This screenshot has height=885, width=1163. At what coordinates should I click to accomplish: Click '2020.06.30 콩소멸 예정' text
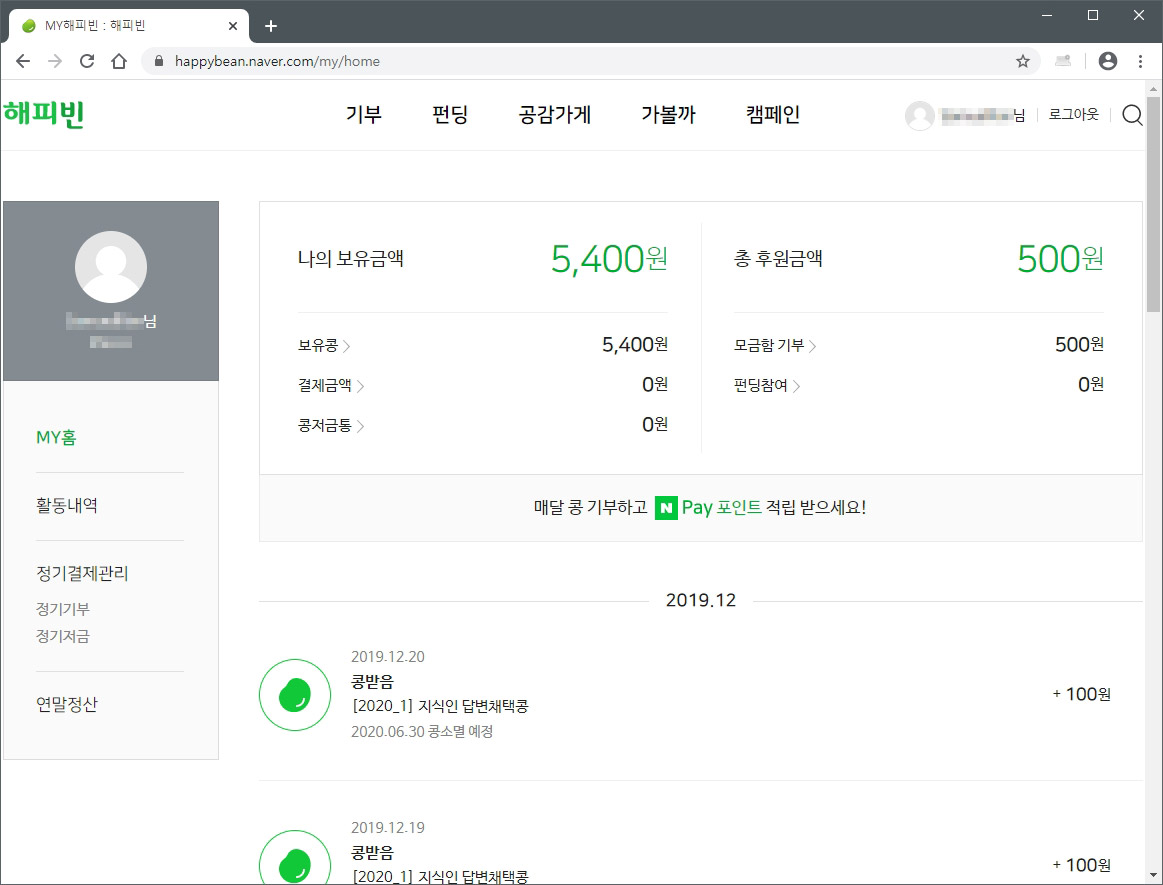pyautogui.click(x=422, y=731)
